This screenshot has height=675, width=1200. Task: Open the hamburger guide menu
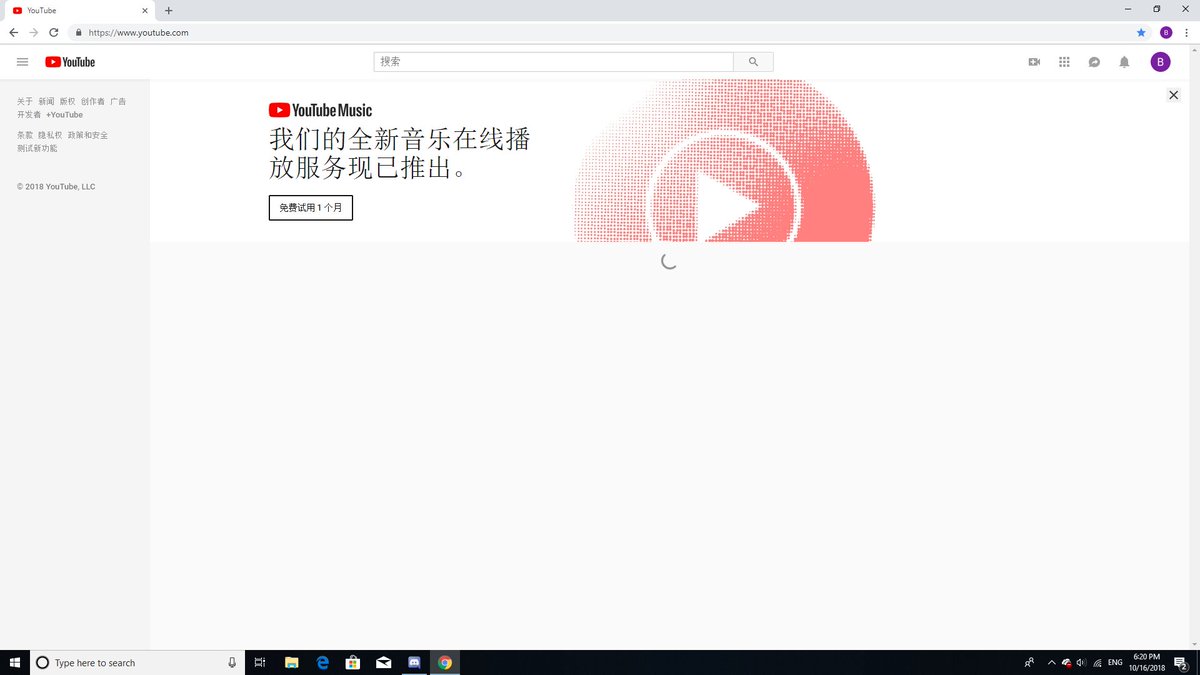[23, 62]
